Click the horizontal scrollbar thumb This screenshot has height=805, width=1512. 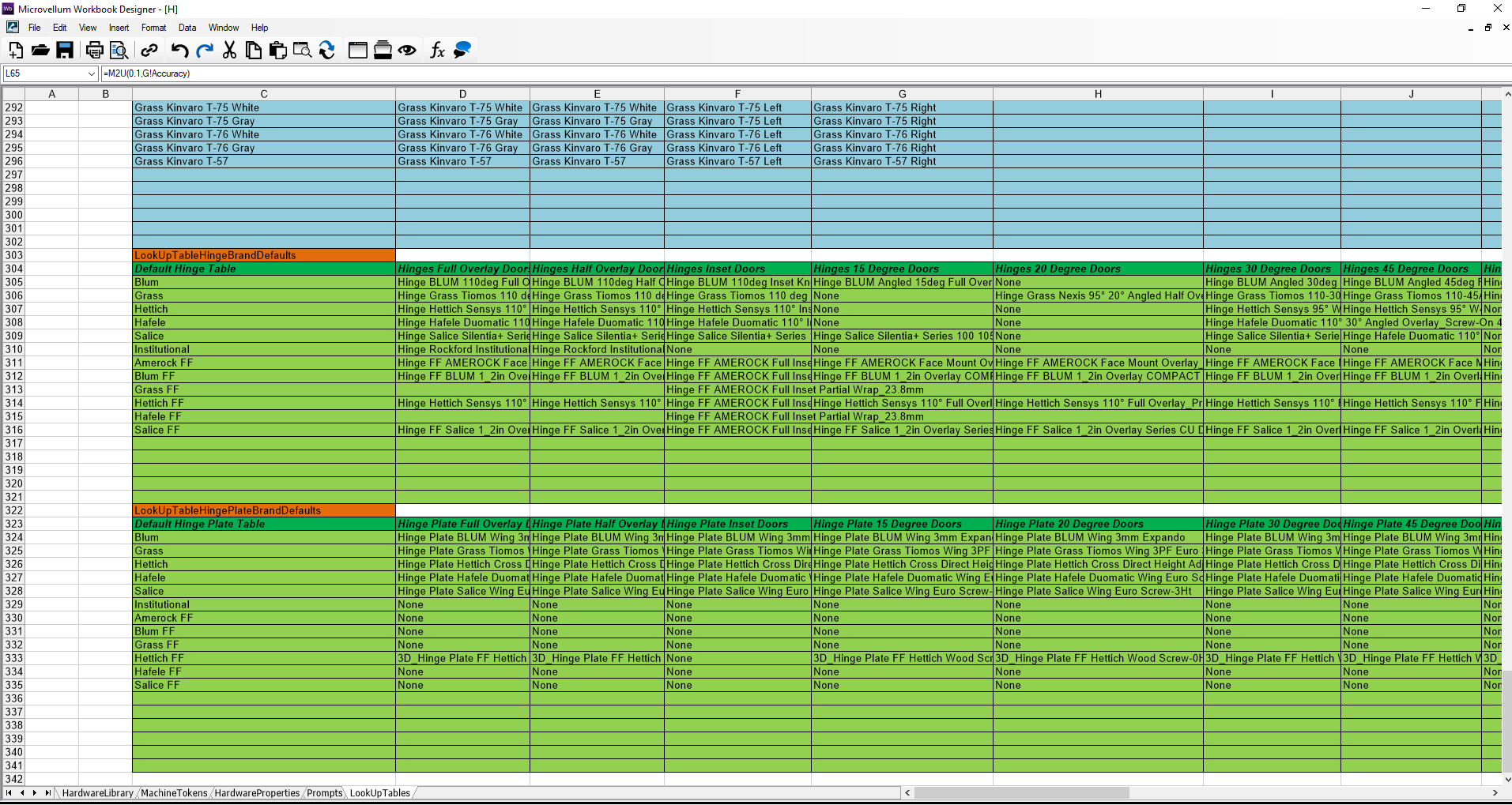click(x=1021, y=793)
